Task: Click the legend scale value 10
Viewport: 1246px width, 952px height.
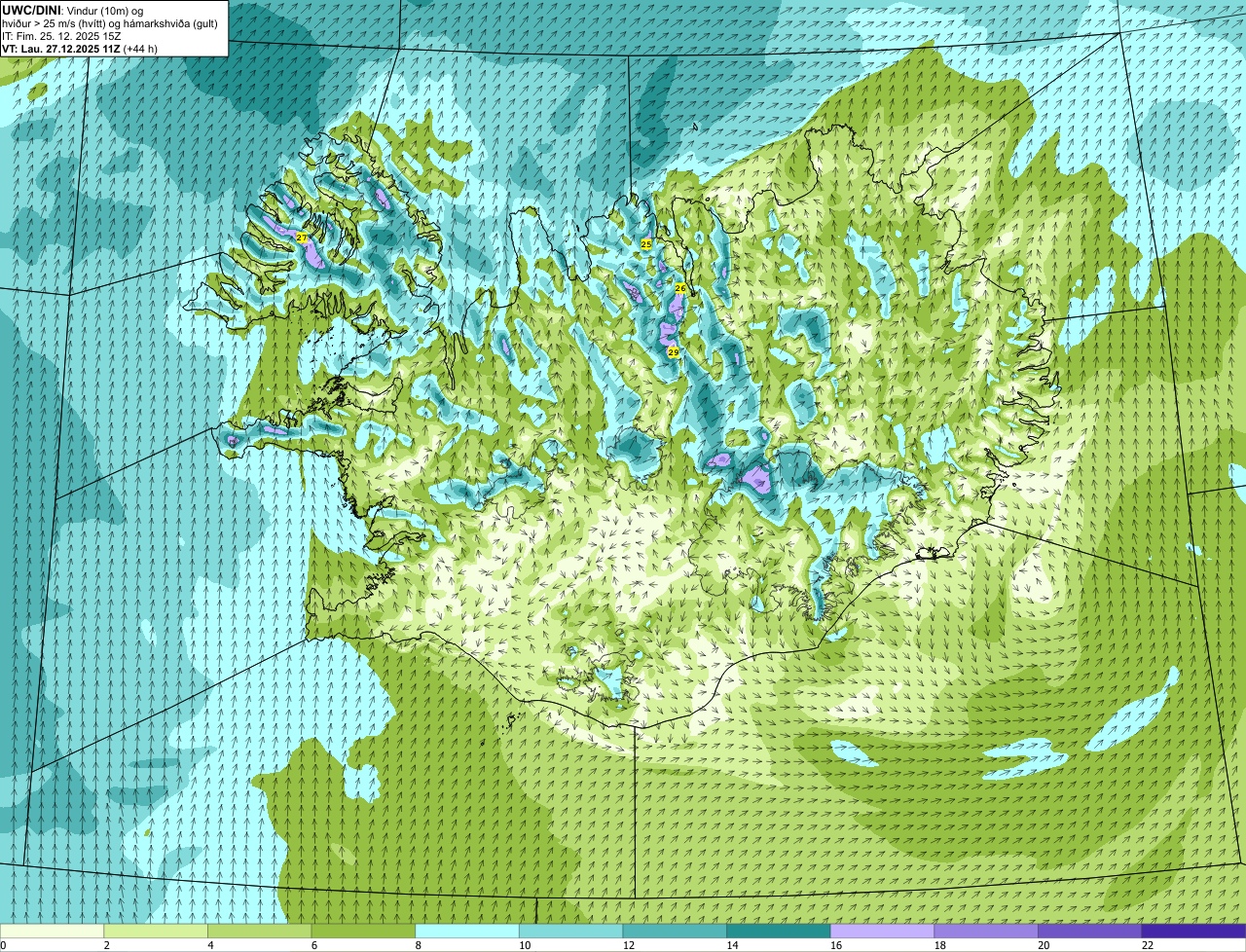Action: [x=525, y=945]
